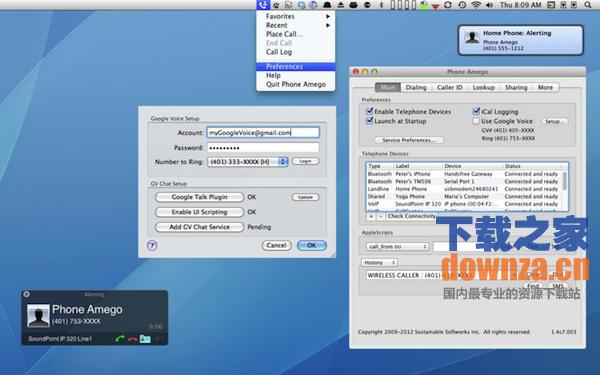Viewport: 600px width, 375px height.
Task: Click the Bluetooth icon in menu bar
Action: [381, 5]
